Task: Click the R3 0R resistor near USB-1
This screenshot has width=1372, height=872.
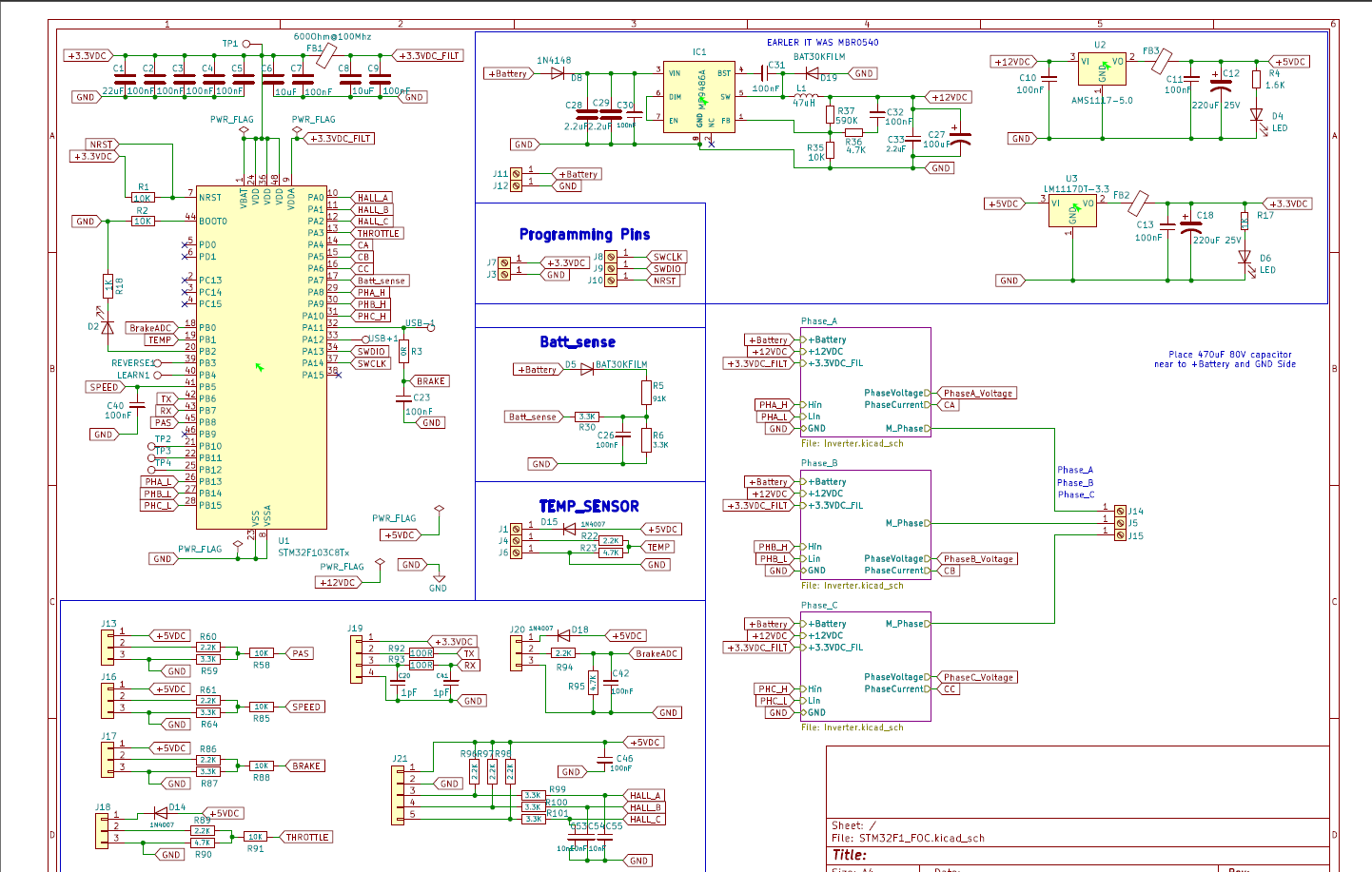Action: pyautogui.click(x=403, y=351)
